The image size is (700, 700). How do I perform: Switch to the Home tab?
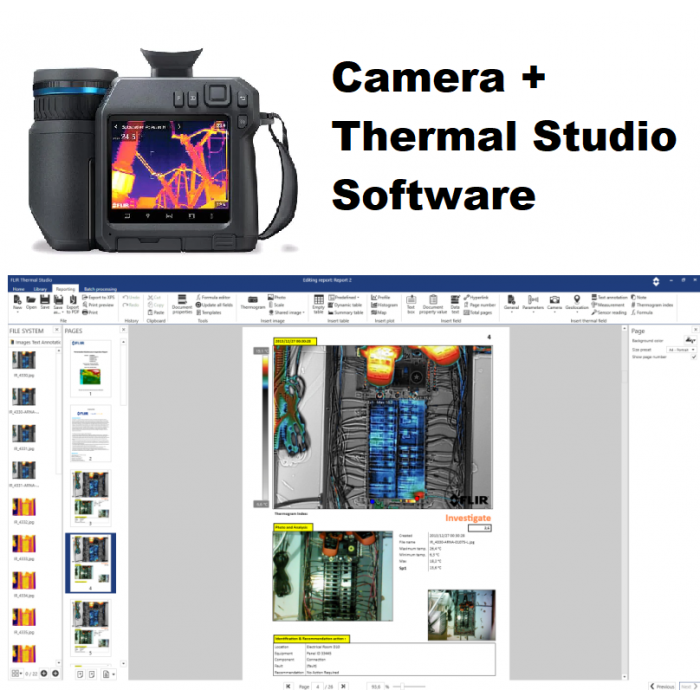pos(18,289)
